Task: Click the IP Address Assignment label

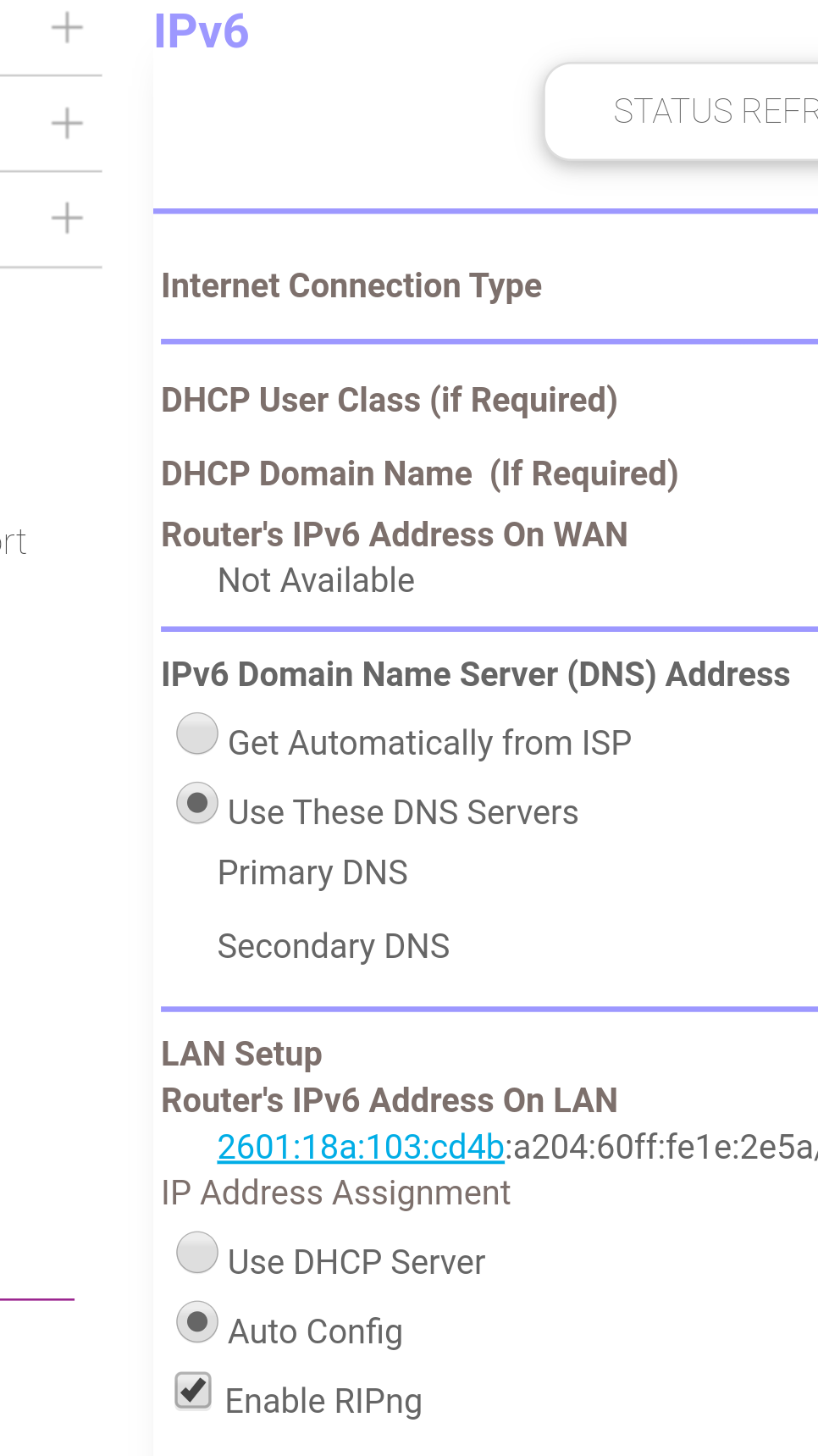Action: point(336,1193)
